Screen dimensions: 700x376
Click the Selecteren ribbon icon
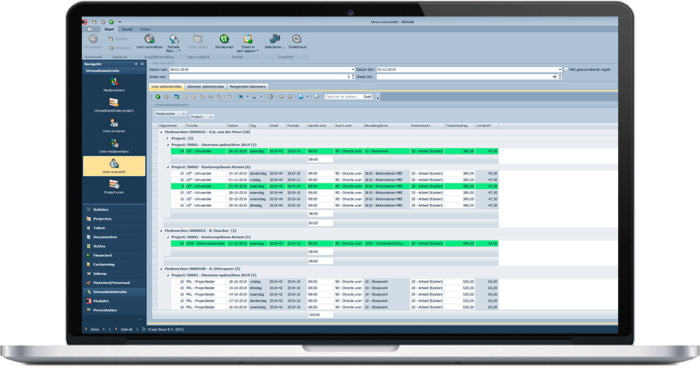275,42
